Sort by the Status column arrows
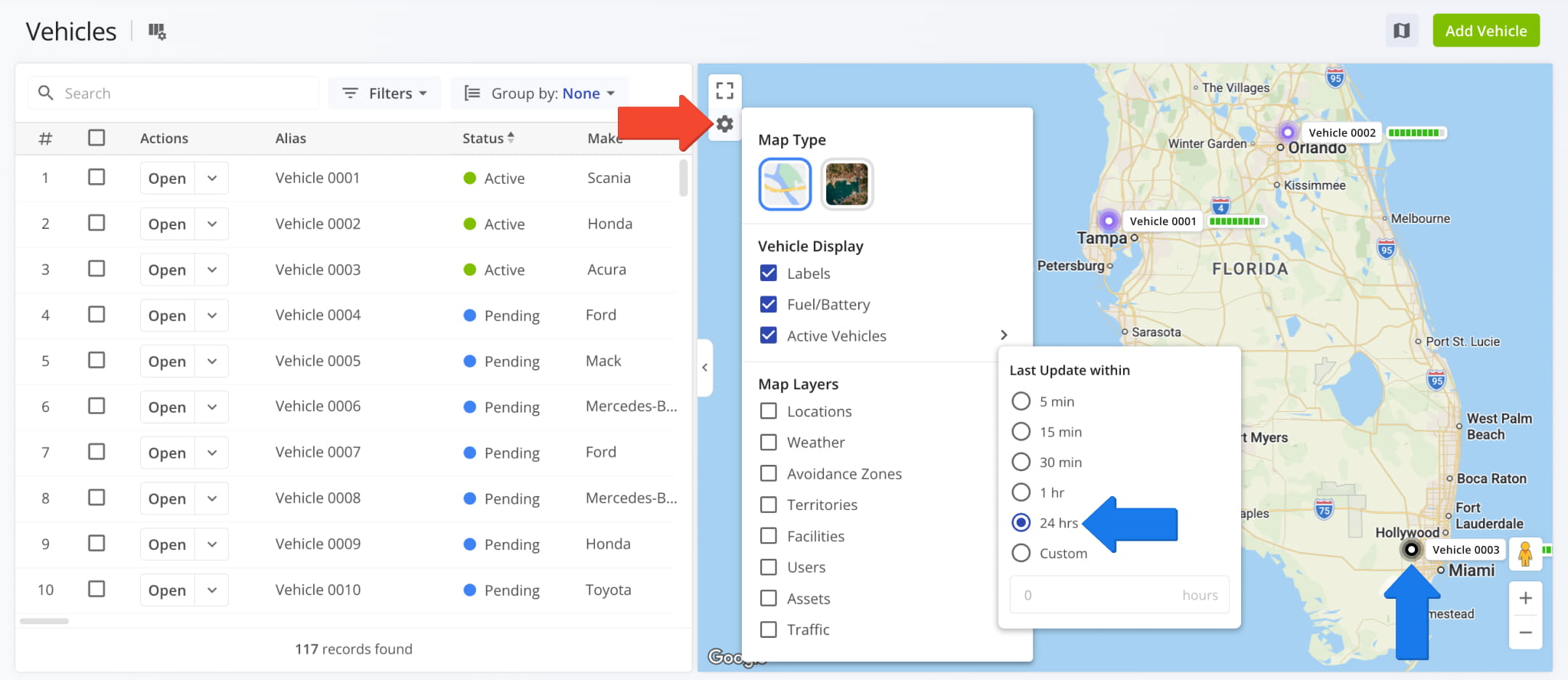 pyautogui.click(x=511, y=138)
